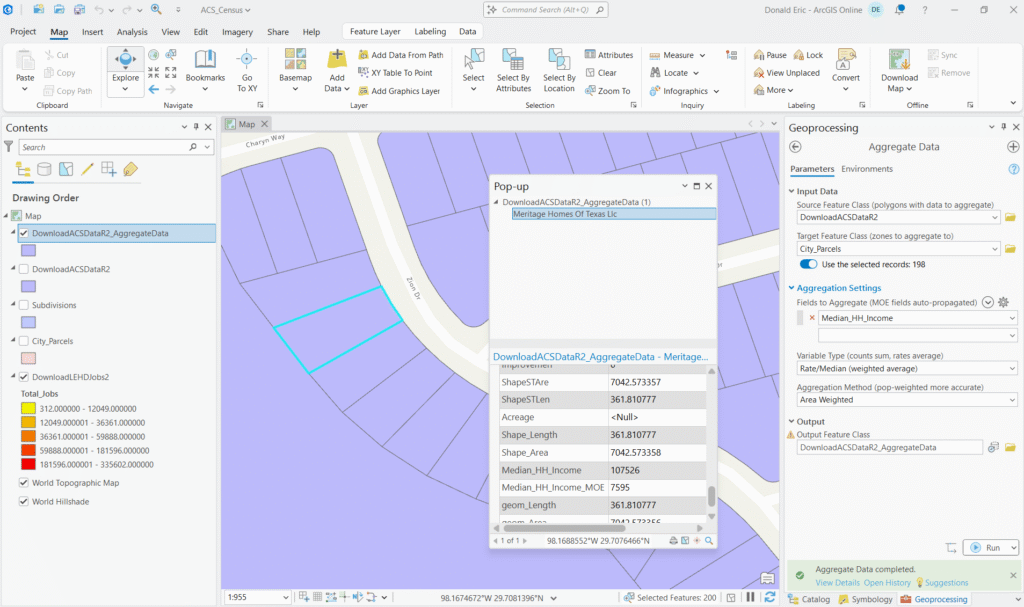Collapse the Aggregation Settings section
Screen dimensions: 1024x607
pos(791,288)
